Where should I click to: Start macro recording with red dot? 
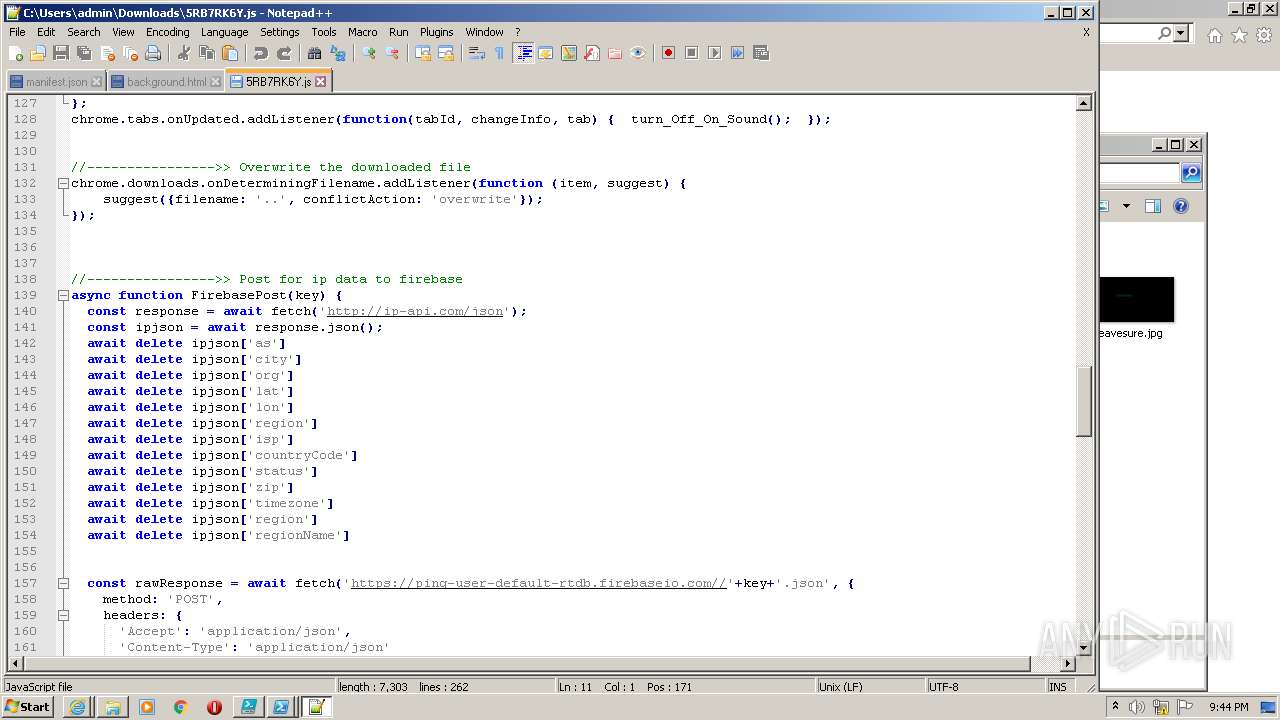tap(668, 53)
